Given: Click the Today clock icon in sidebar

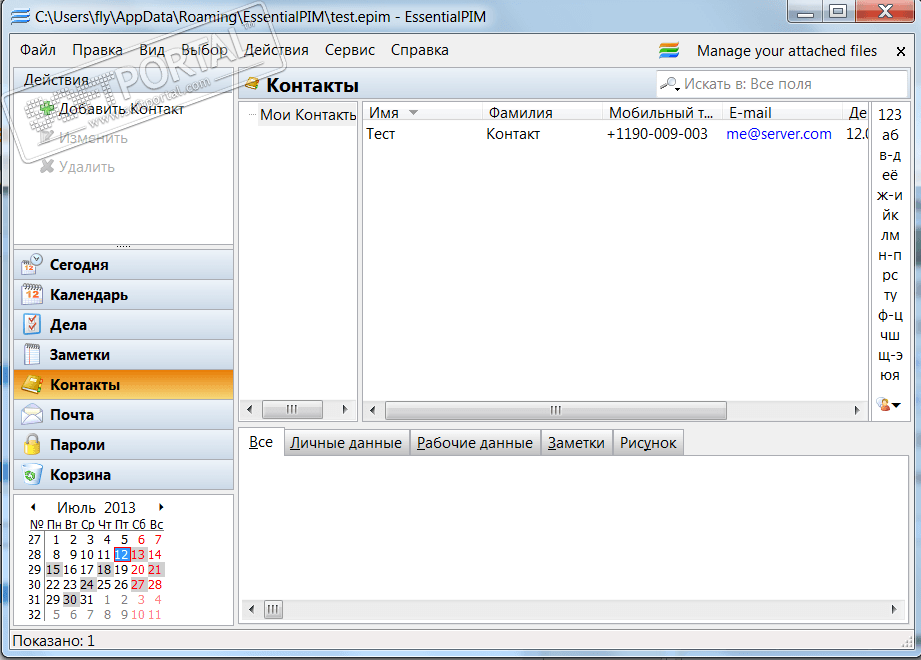Looking at the screenshot, I should 32,265.
